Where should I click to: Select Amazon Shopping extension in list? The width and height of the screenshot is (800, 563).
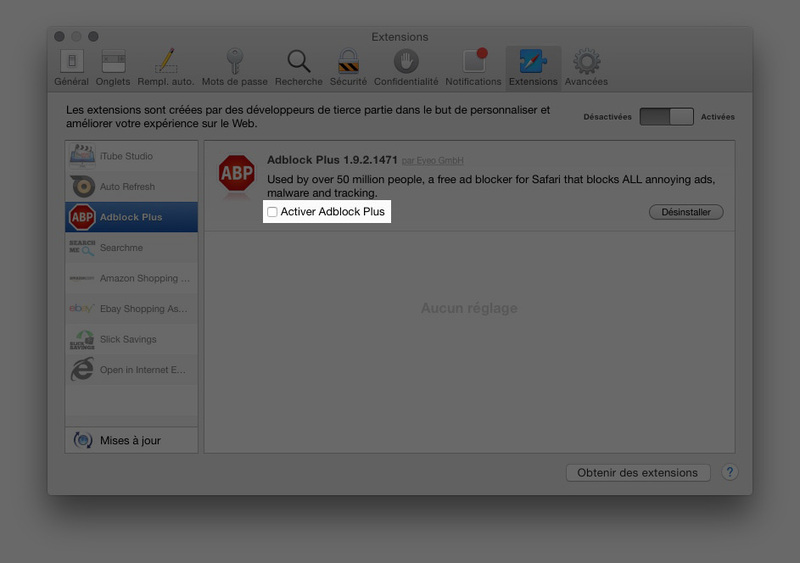tap(132, 278)
